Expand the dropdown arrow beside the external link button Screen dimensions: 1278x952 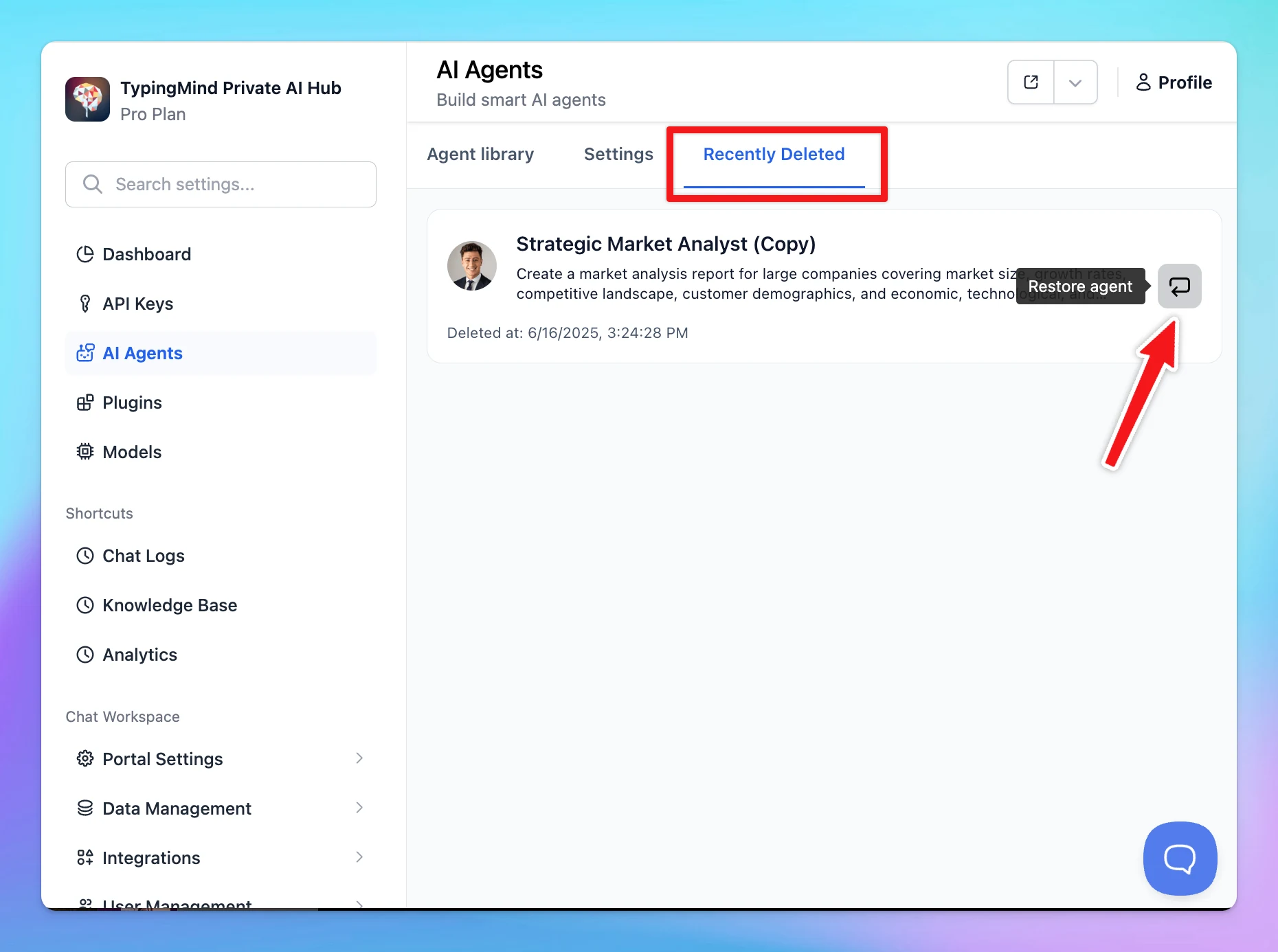1075,82
